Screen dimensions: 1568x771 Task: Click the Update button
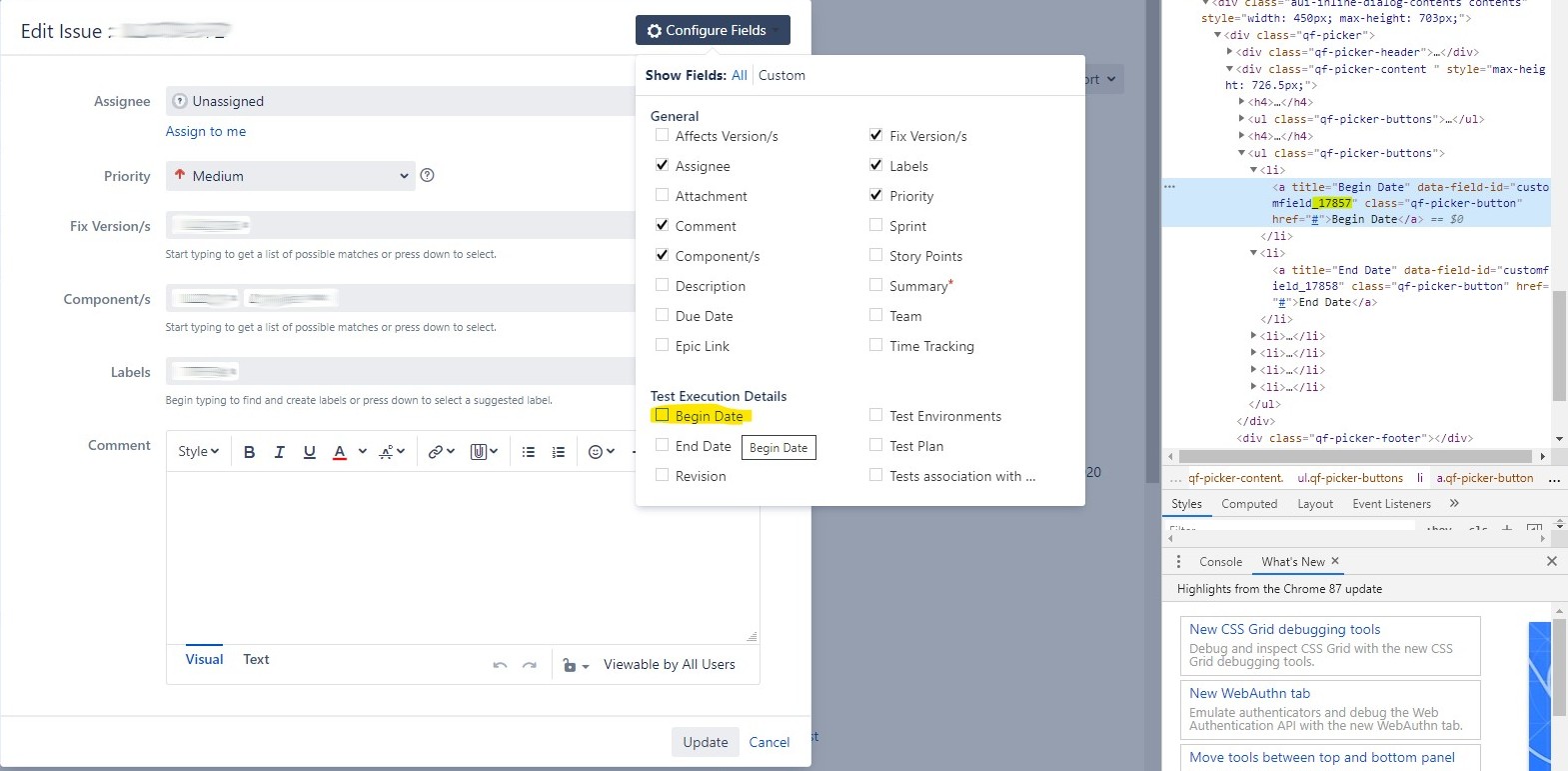(706, 742)
